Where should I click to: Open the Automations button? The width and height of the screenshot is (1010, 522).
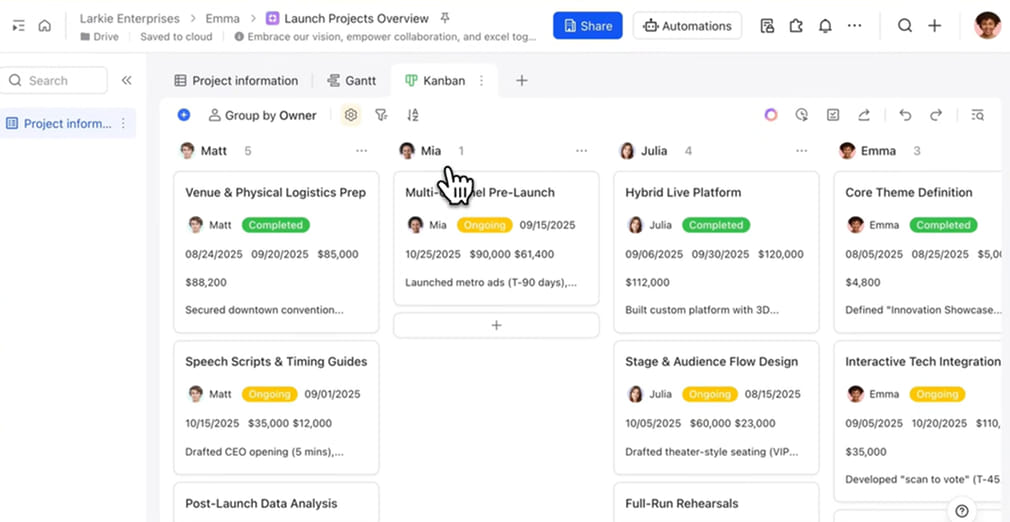pyautogui.click(x=687, y=26)
